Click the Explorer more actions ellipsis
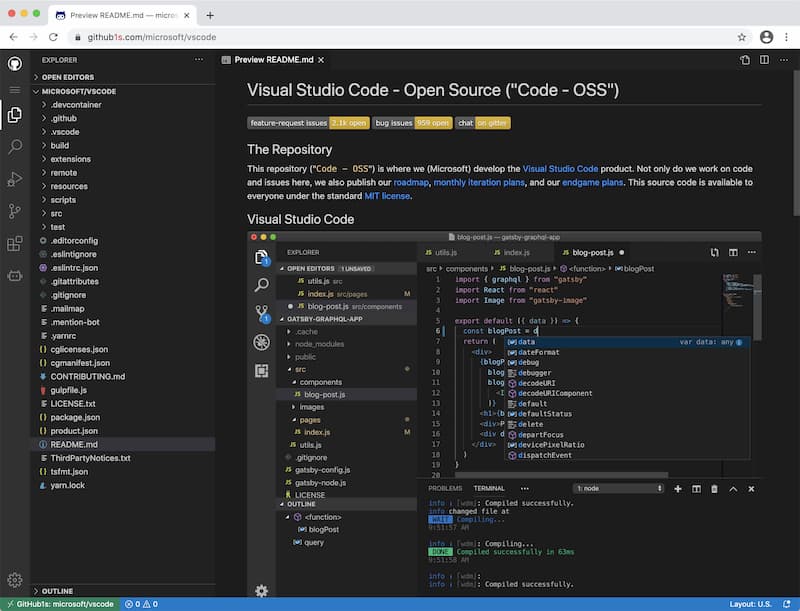 click(198, 60)
